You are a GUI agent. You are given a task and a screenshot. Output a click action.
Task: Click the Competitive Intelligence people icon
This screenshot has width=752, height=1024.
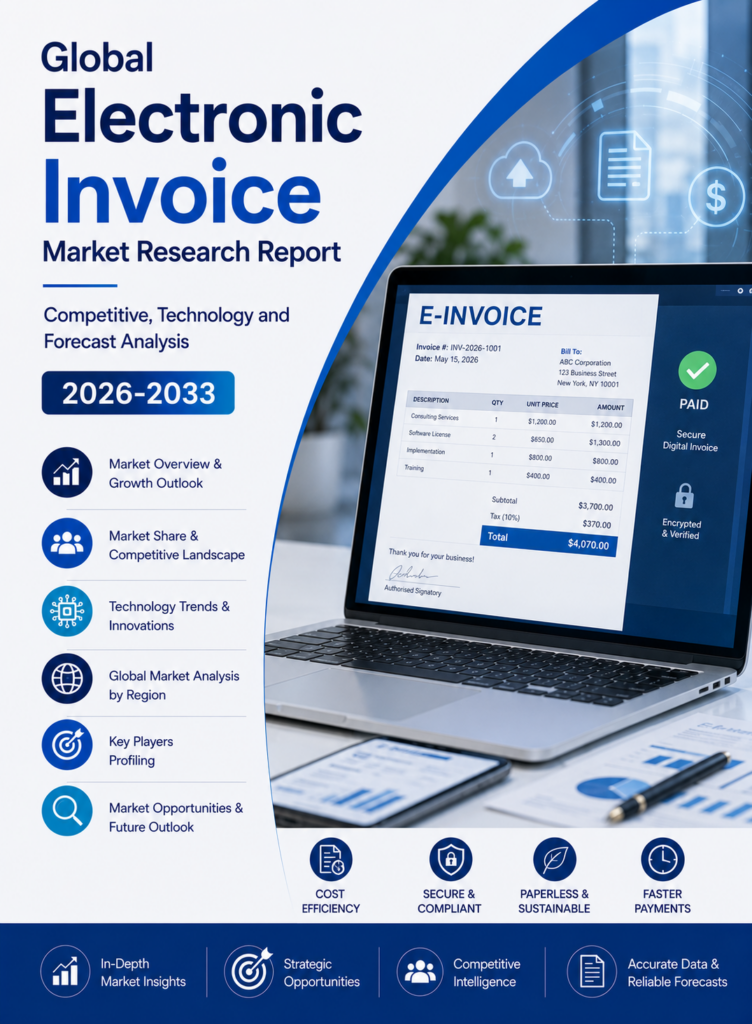pos(420,971)
